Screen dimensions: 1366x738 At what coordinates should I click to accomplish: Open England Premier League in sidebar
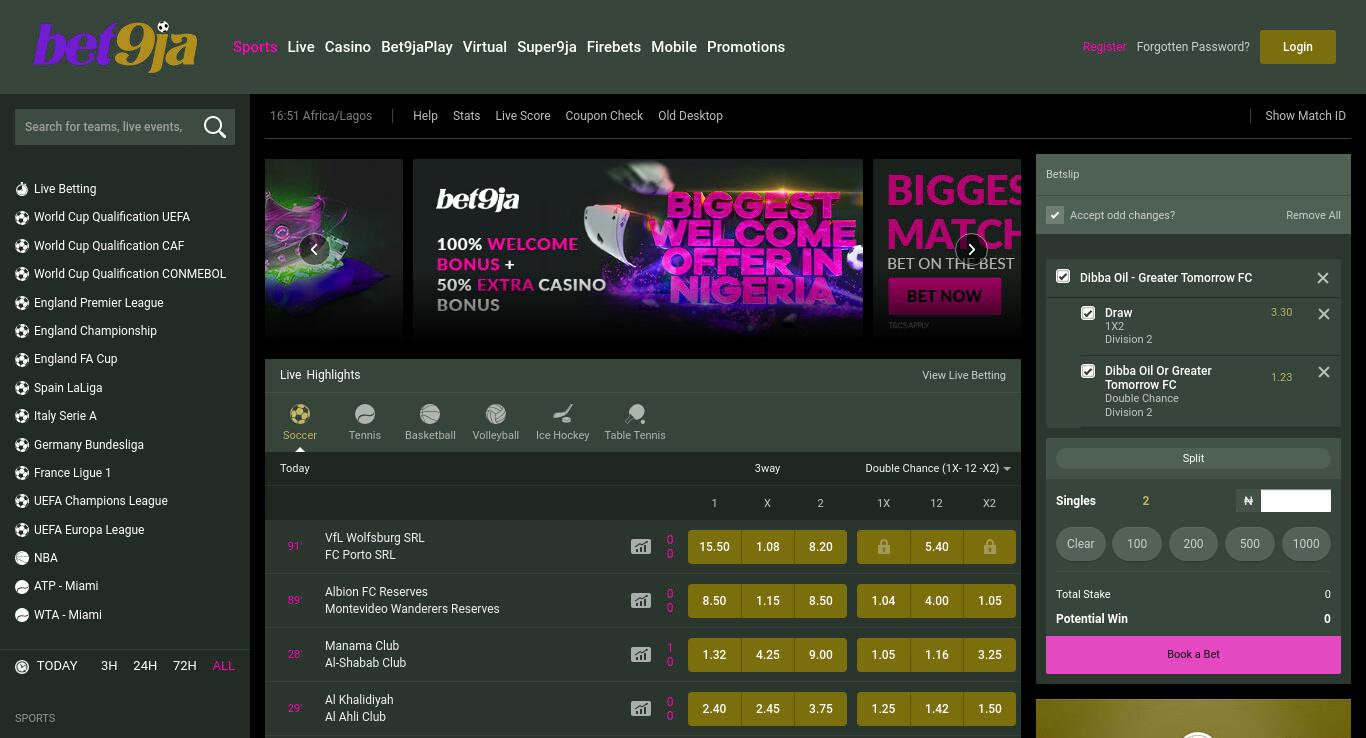pos(98,303)
